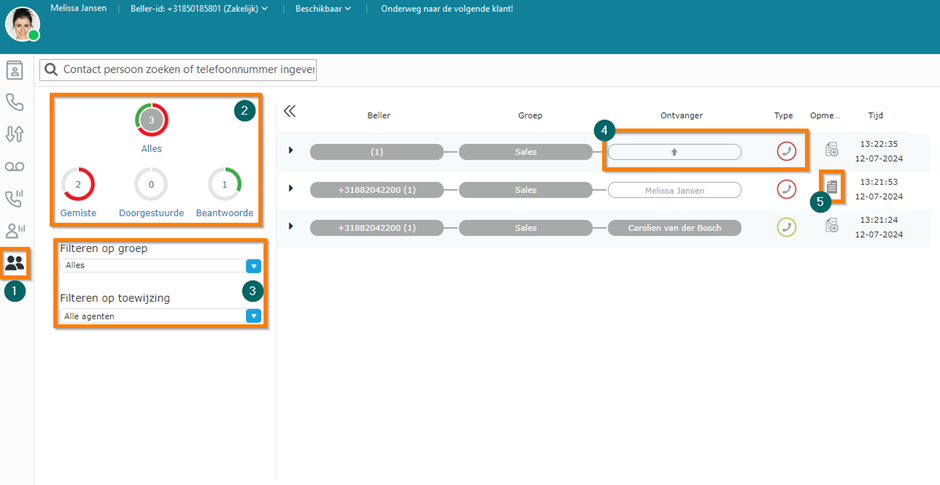
Task: Add a note to the 13:22:35 call
Action: tap(831, 149)
